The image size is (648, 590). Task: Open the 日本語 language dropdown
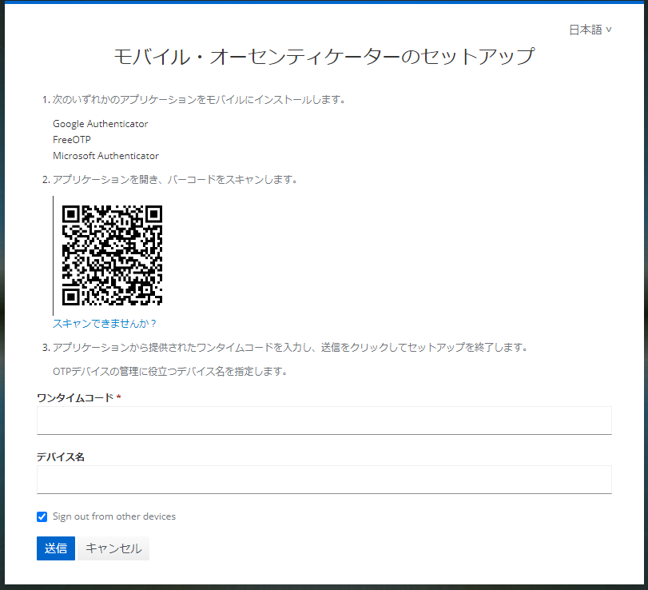[x=589, y=30]
